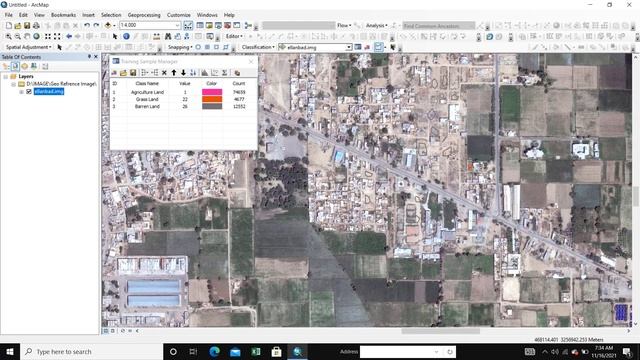Open the Customize menu
This screenshot has height=360, width=640.
(x=178, y=15)
